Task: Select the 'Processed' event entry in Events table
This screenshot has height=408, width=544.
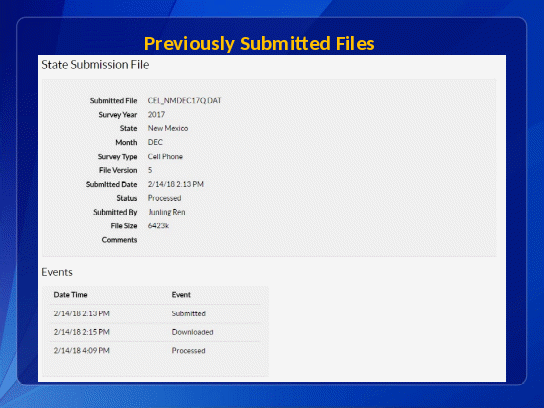Action: point(188,351)
